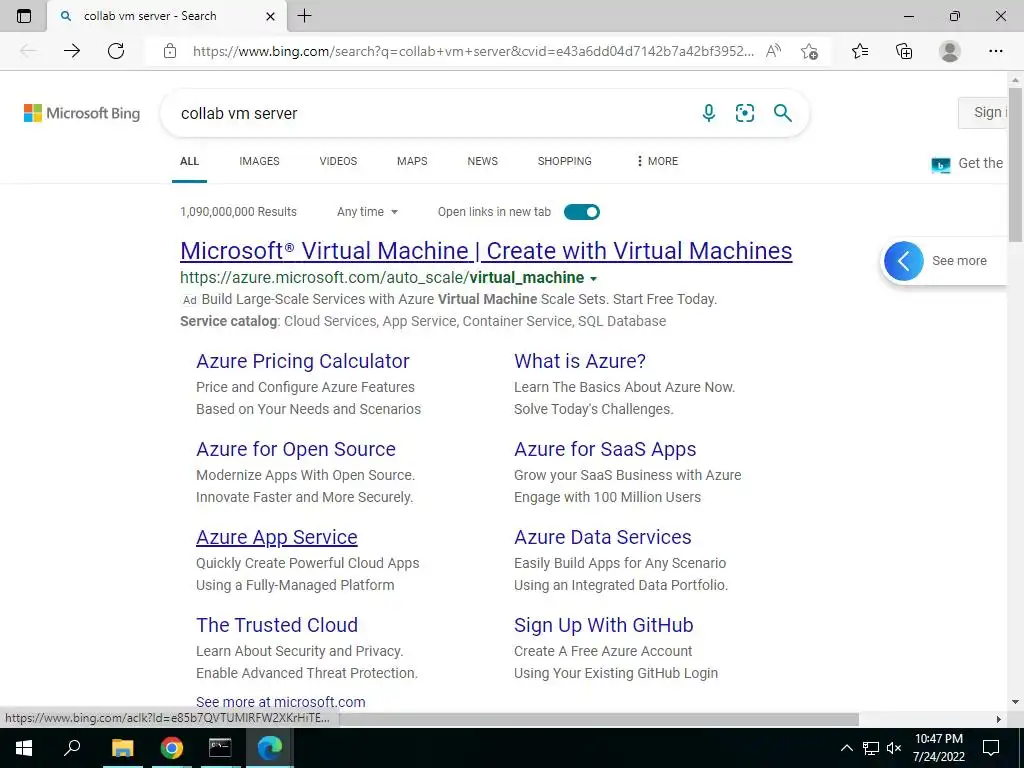Open Azure for SaaS Apps link
The width and height of the screenshot is (1024, 768).
point(605,449)
